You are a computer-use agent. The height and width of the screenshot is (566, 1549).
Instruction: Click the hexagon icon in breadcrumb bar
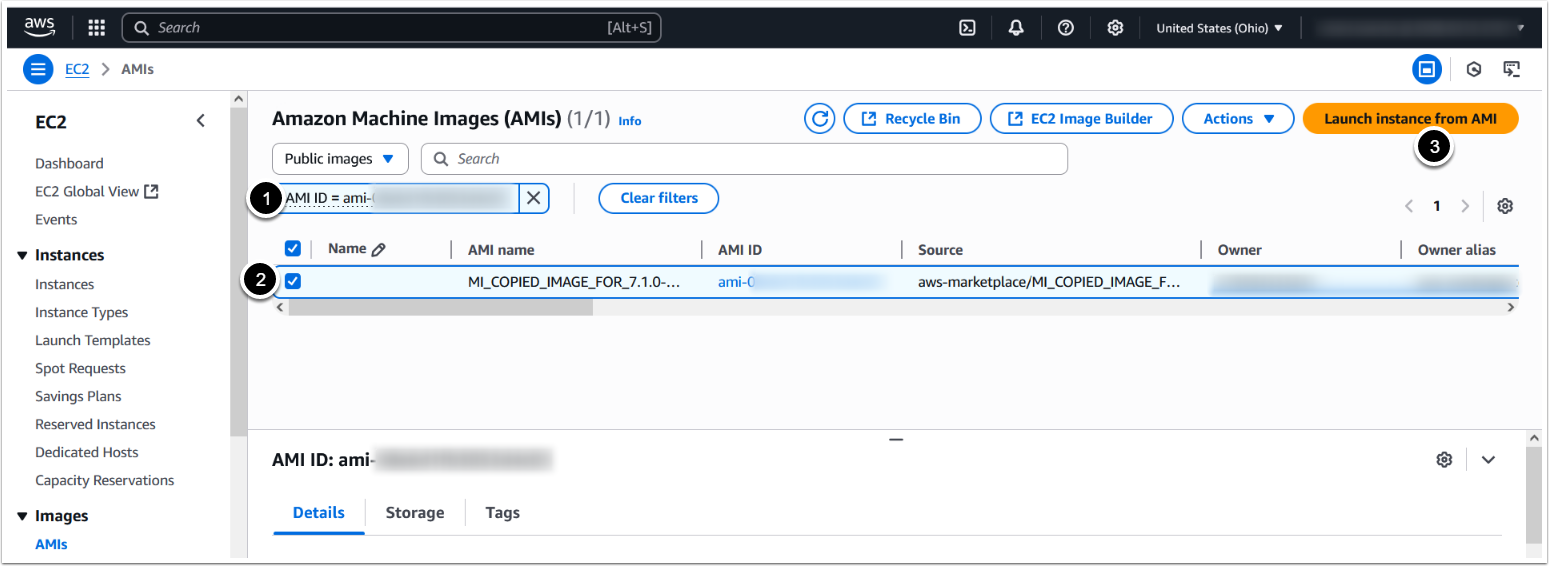click(1473, 69)
